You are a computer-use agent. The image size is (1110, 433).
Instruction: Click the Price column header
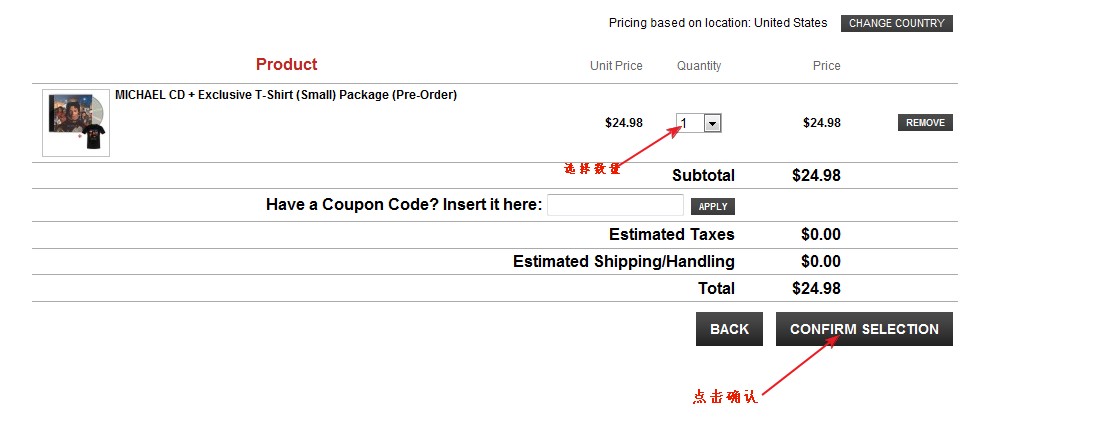click(x=826, y=66)
